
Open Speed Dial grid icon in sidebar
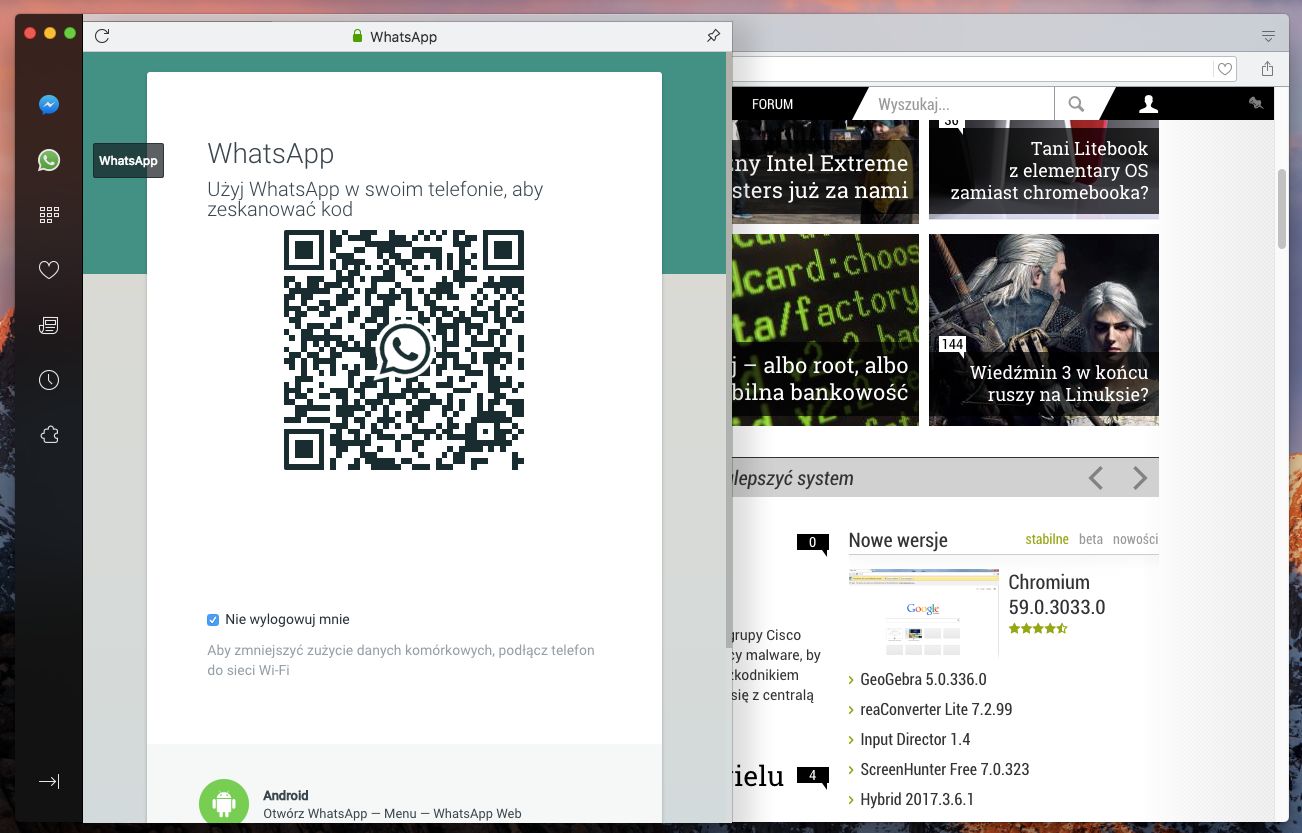click(49, 214)
